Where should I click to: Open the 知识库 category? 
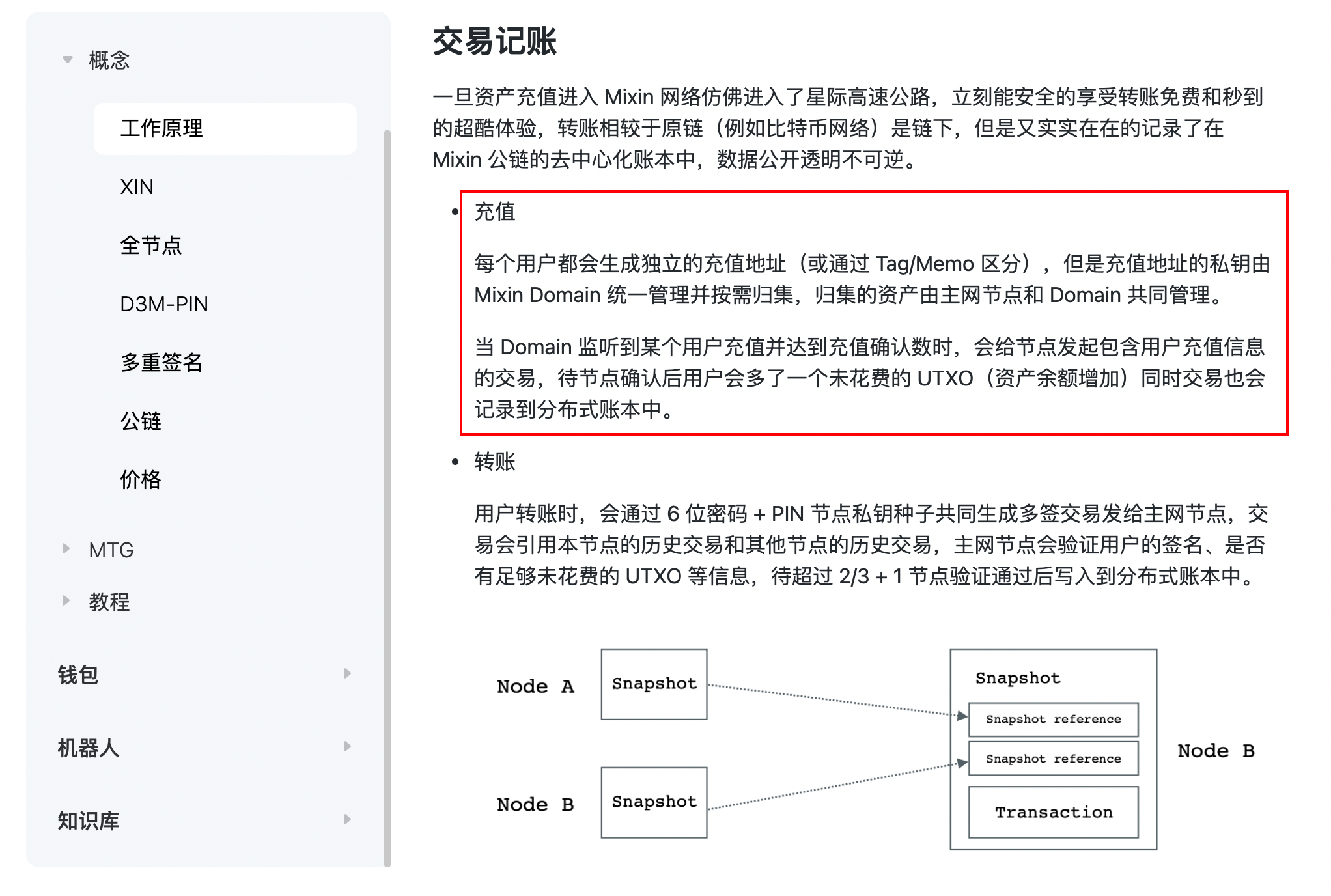89,821
